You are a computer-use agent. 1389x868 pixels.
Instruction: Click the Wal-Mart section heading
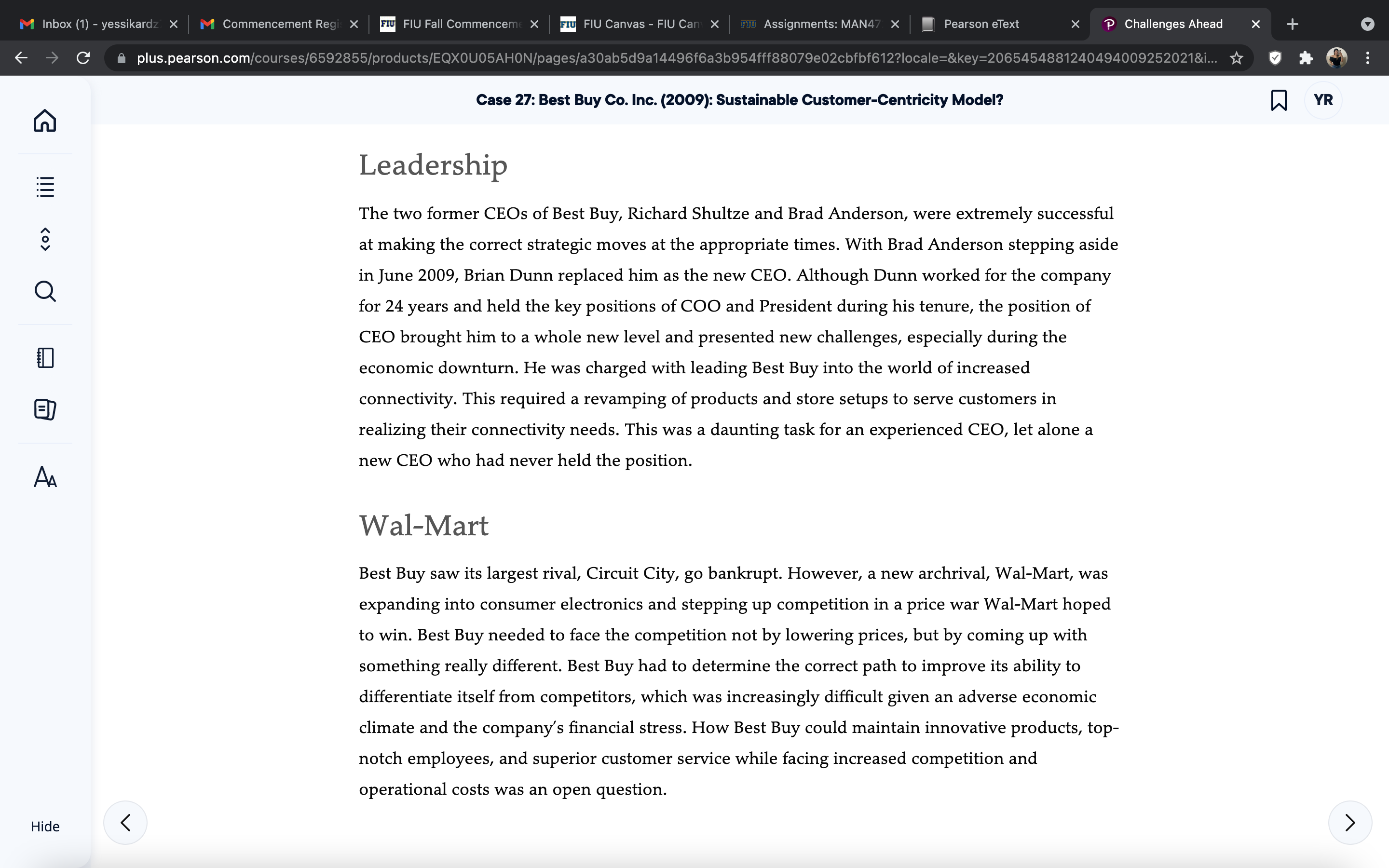point(423,525)
